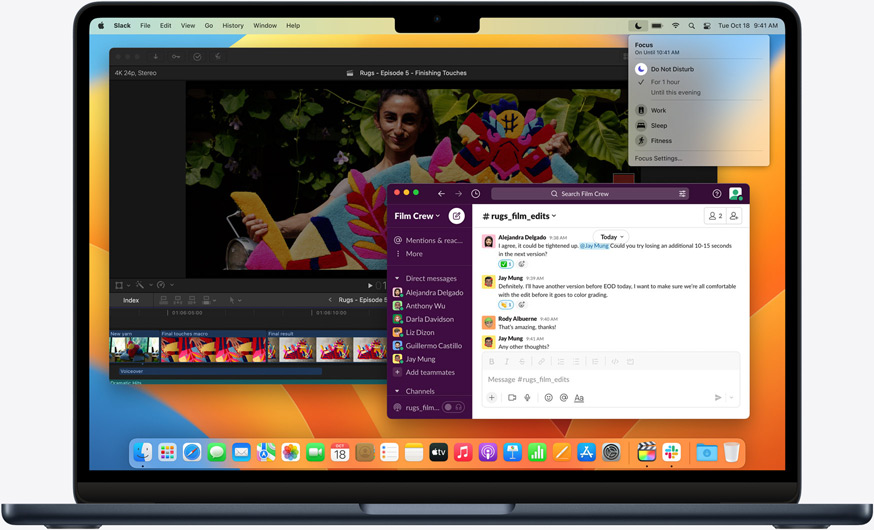Send the message with arrow button
Image resolution: width=874 pixels, height=530 pixels.
click(x=718, y=397)
